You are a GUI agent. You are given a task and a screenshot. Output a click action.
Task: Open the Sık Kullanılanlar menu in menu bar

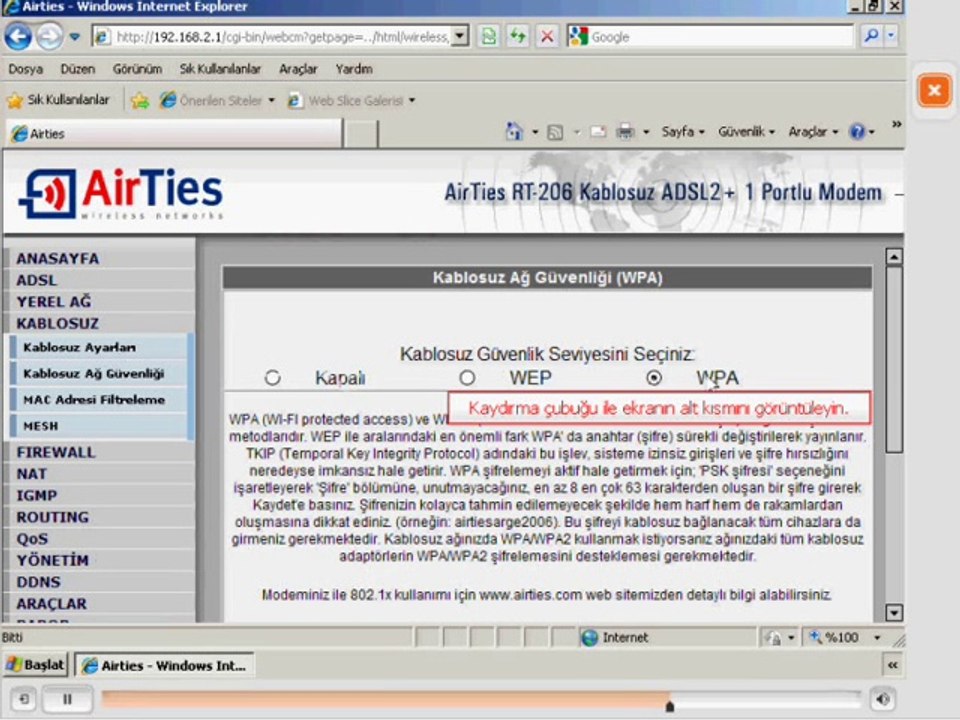(x=220, y=69)
